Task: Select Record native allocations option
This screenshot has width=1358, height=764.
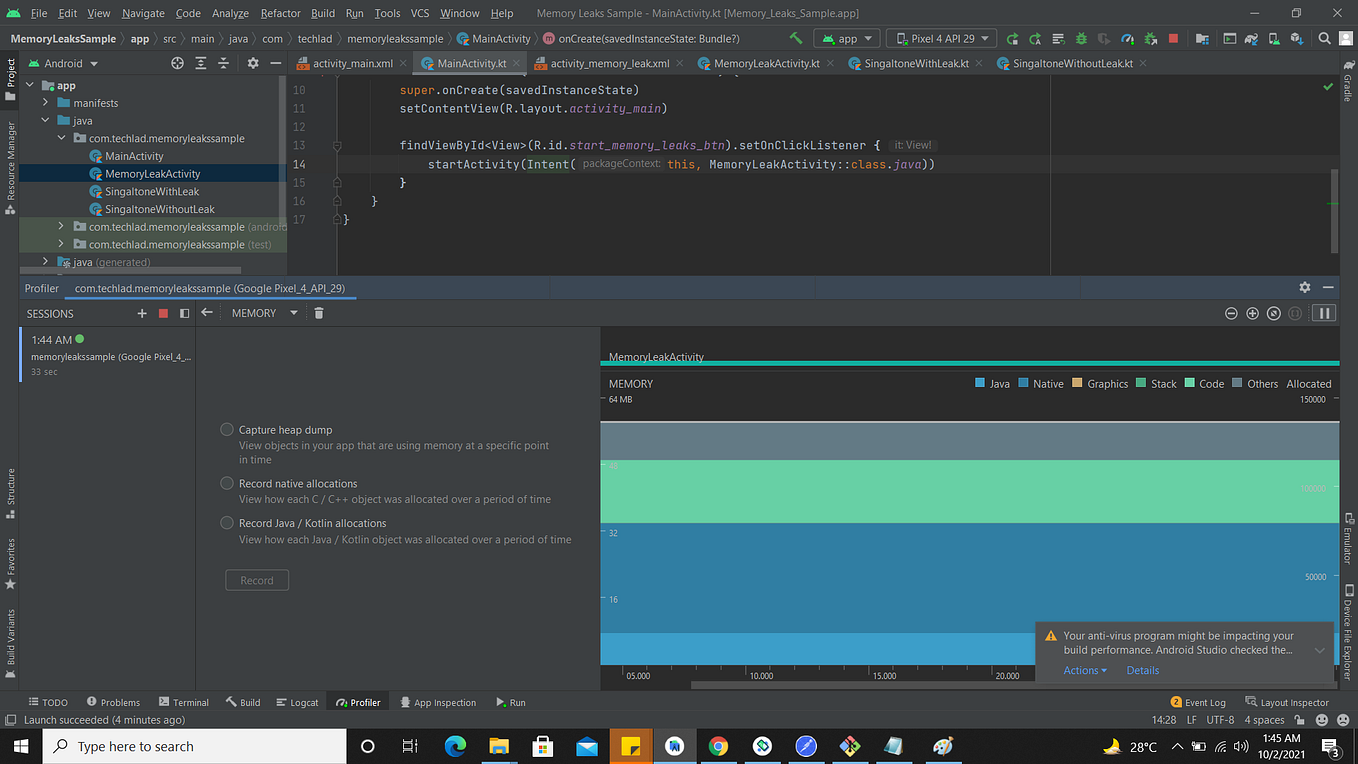Action: (227, 483)
